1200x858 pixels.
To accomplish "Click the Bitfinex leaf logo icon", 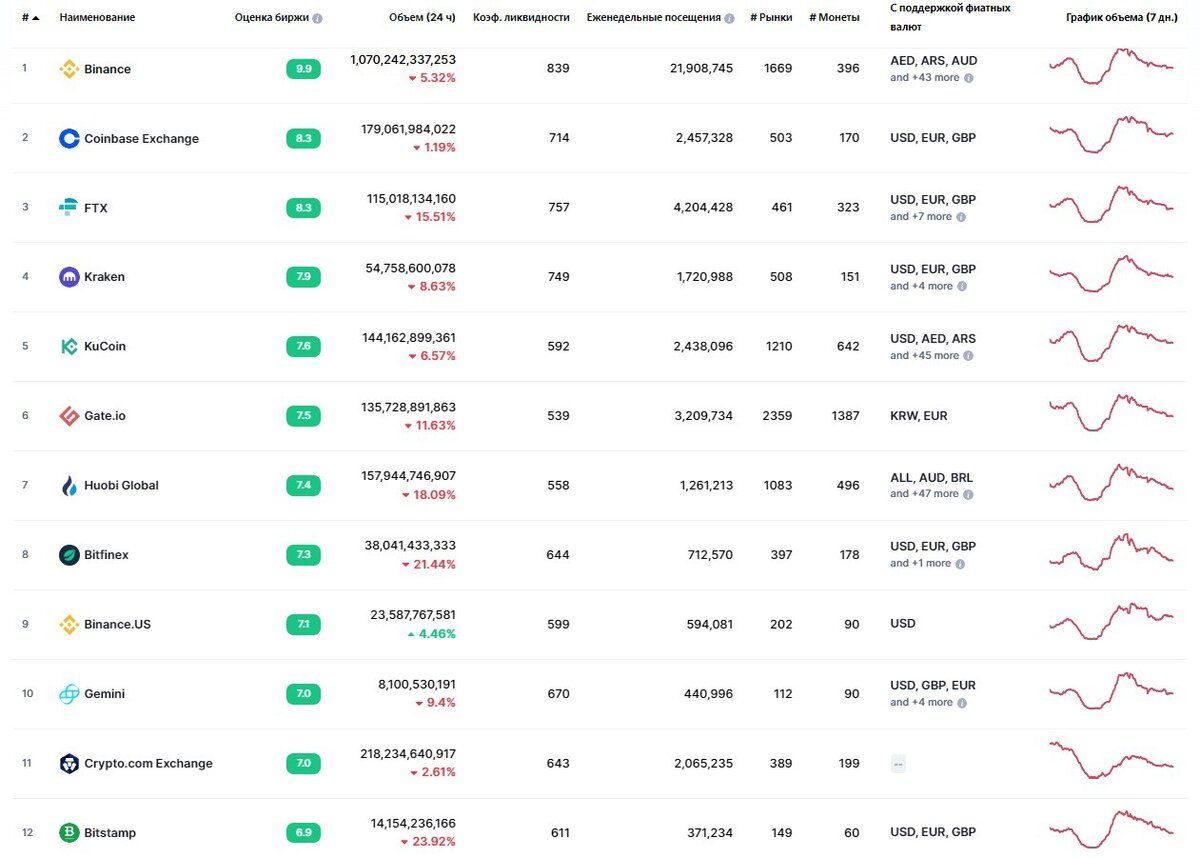I will [69, 555].
